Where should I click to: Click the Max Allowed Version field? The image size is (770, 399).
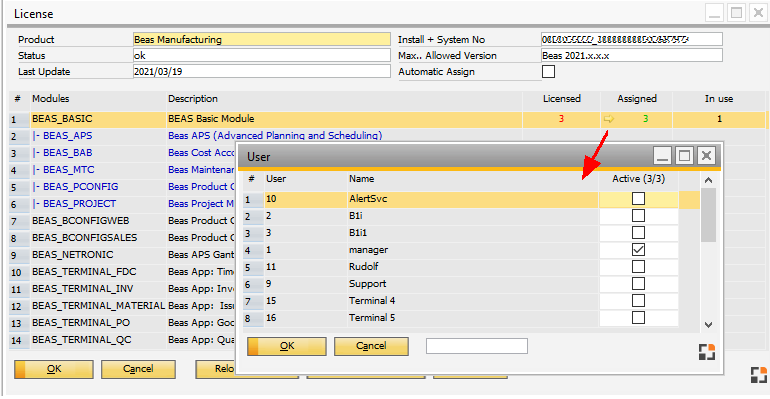(x=632, y=55)
